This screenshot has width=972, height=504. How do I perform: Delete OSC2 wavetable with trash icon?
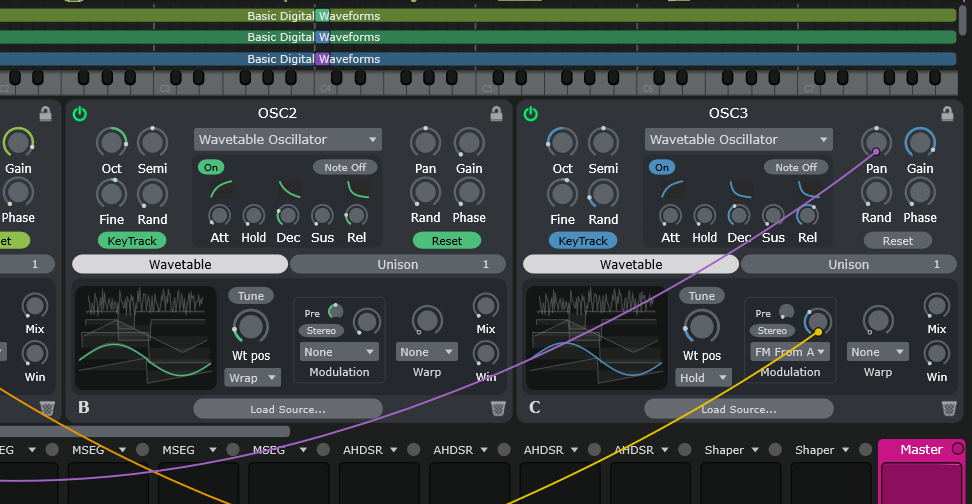(x=498, y=408)
